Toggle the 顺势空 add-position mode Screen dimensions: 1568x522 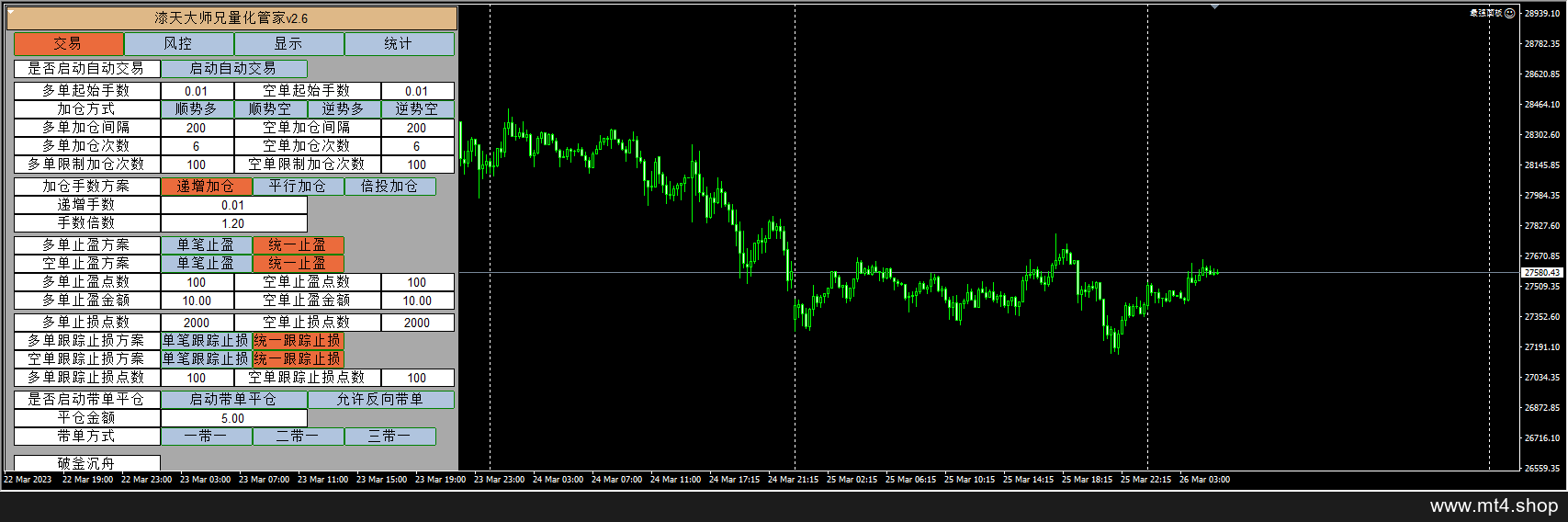[x=271, y=108]
